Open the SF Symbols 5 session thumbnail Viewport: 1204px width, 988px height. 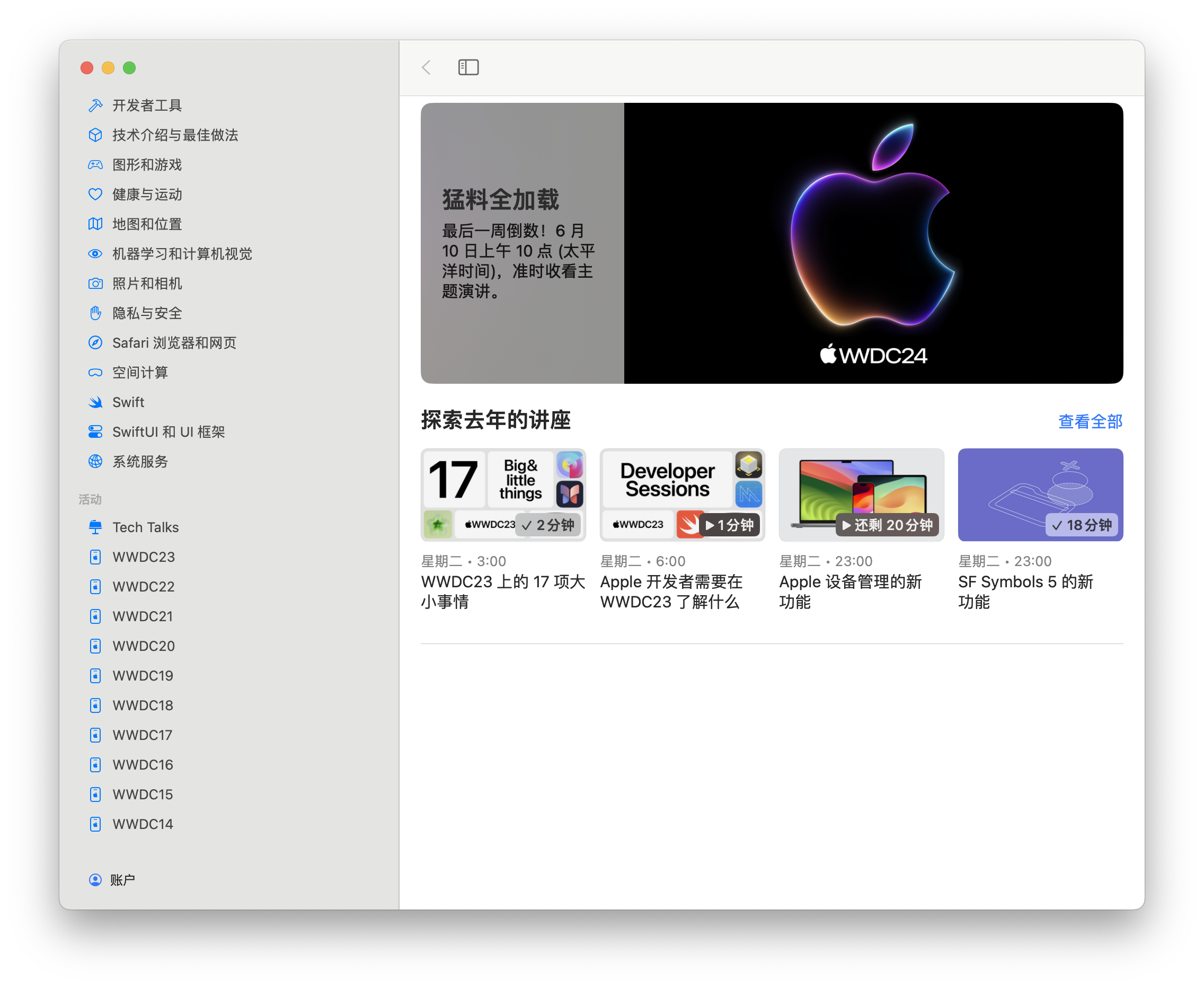pos(1040,494)
